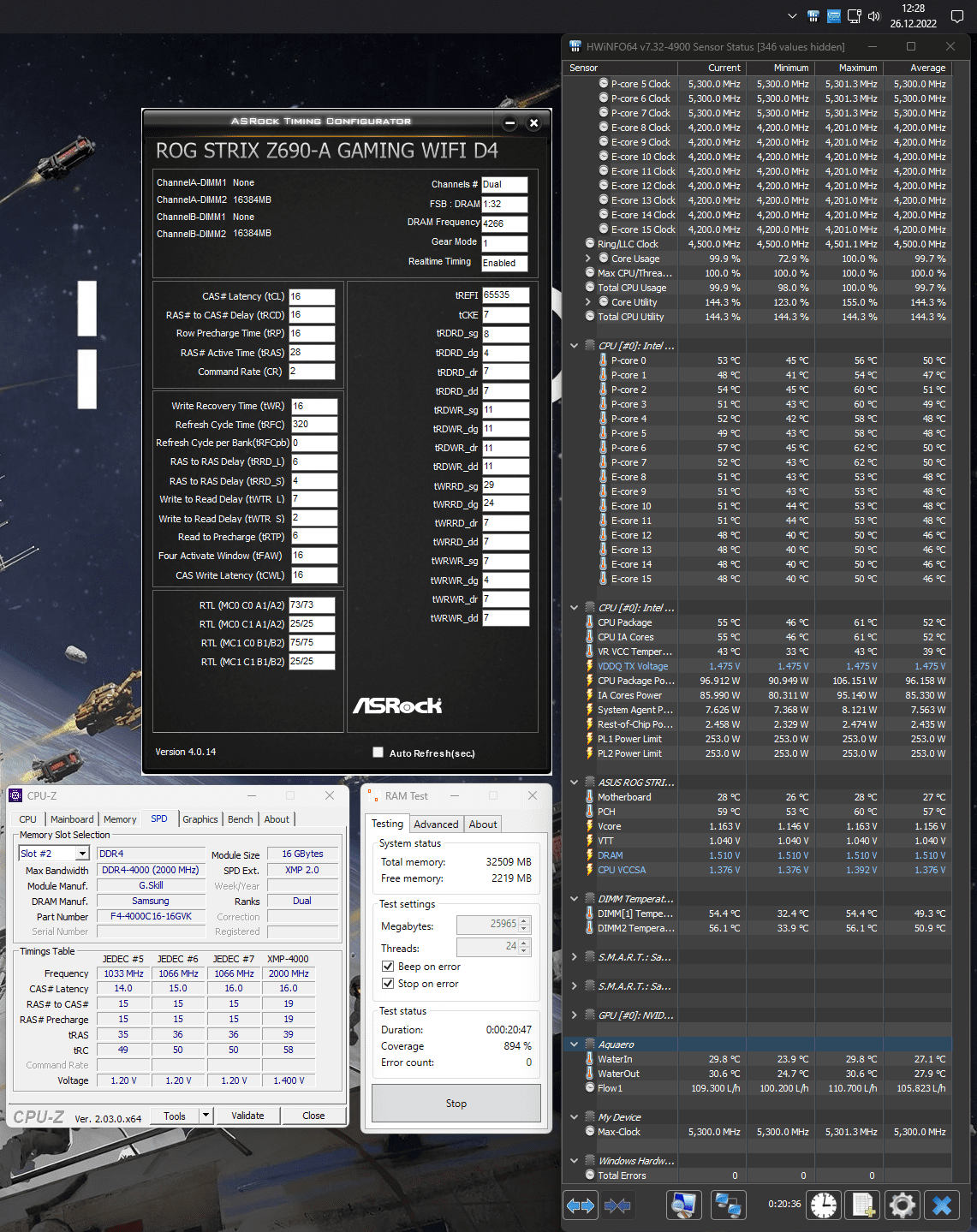Expand Core Utility row in HWiNFO
The height and width of the screenshot is (1232, 977).
[x=587, y=302]
